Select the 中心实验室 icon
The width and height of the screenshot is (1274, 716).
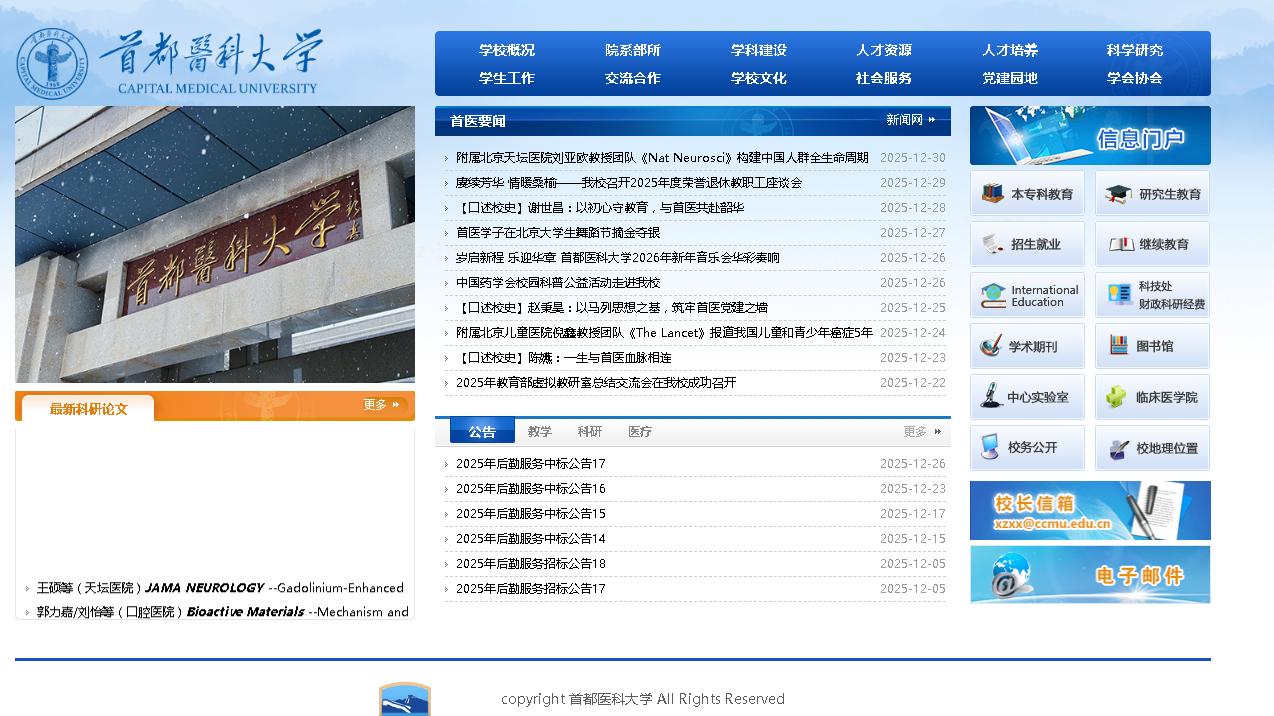coord(1027,396)
